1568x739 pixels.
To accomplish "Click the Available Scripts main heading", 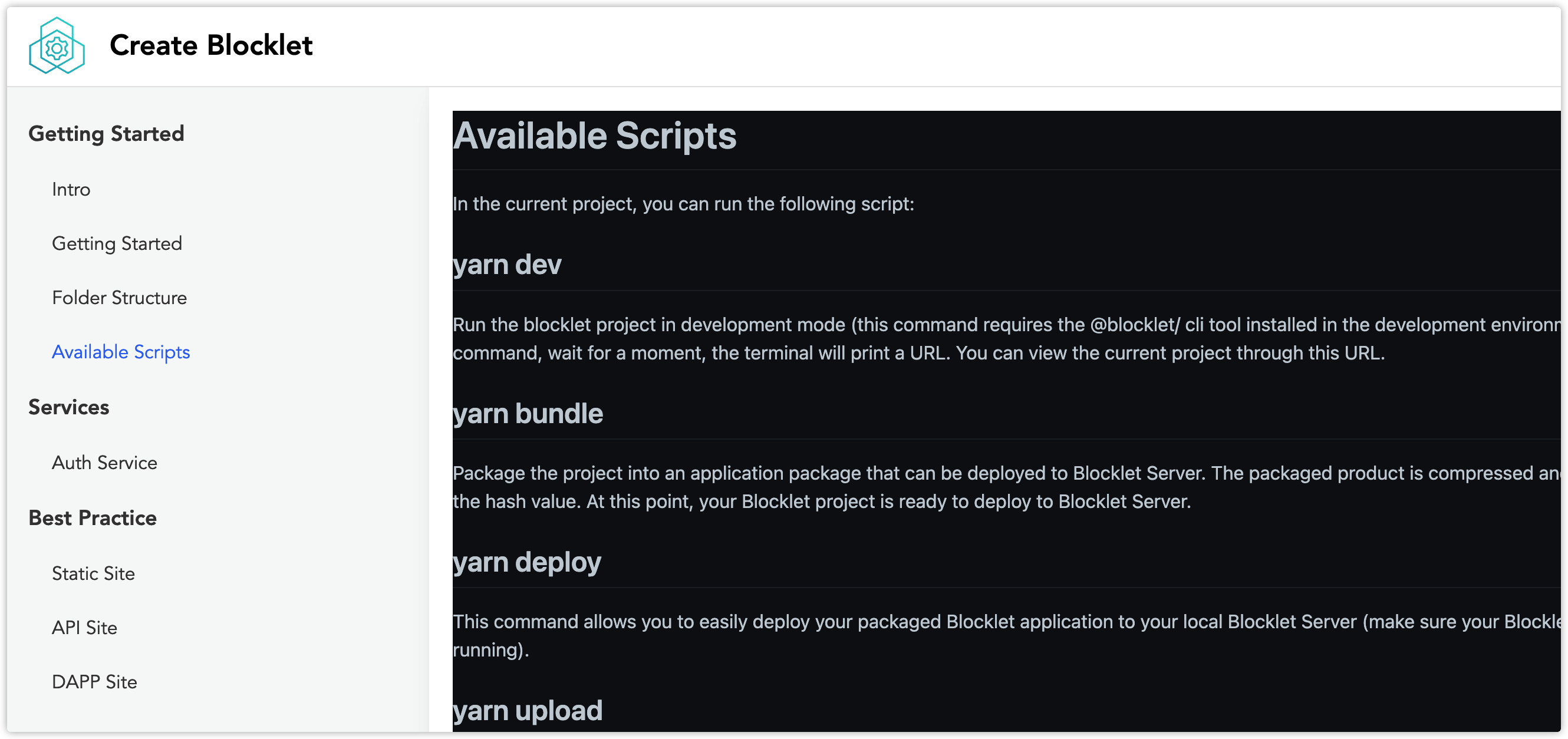I will (595, 136).
